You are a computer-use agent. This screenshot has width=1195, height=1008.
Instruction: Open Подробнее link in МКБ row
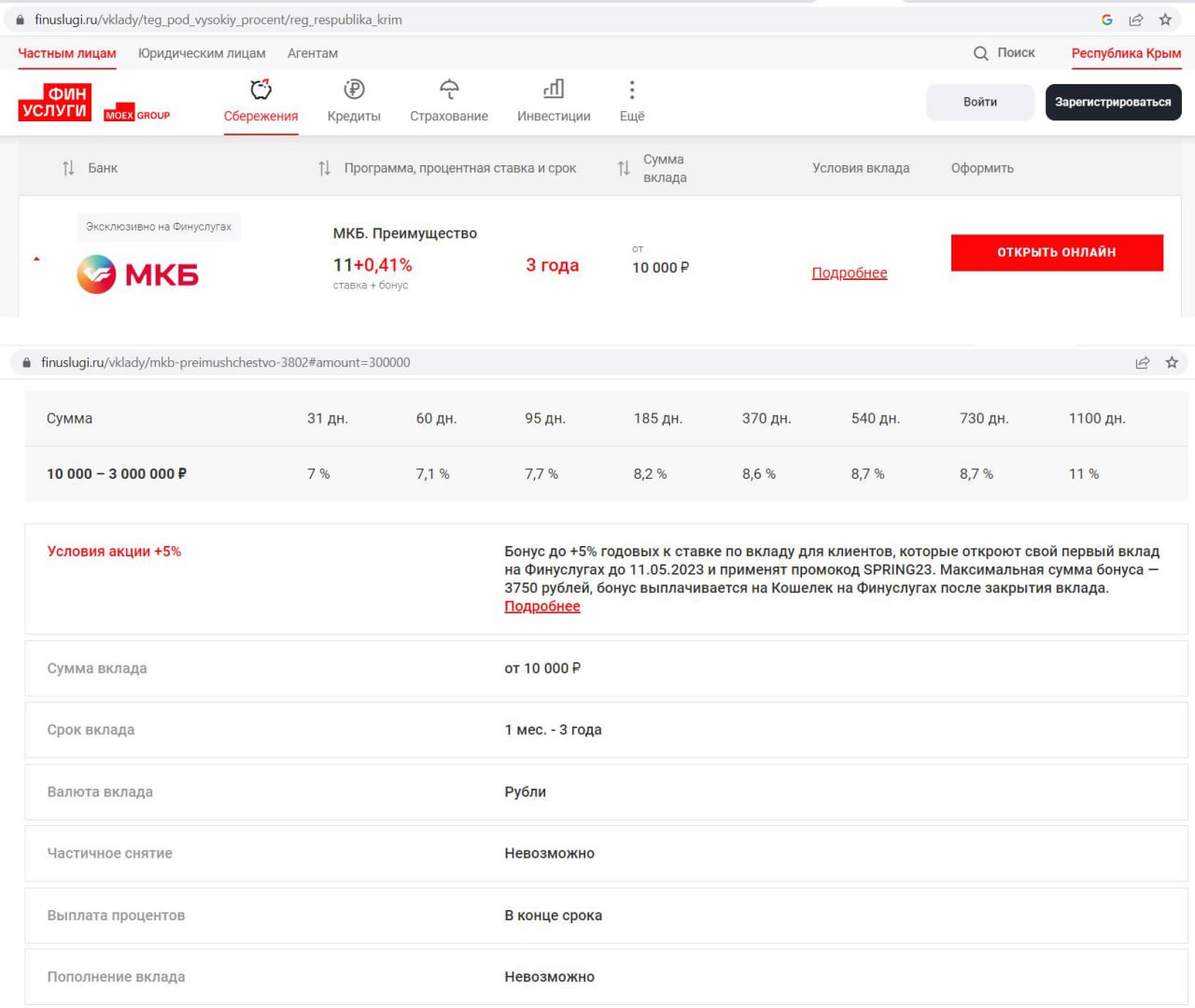click(850, 273)
